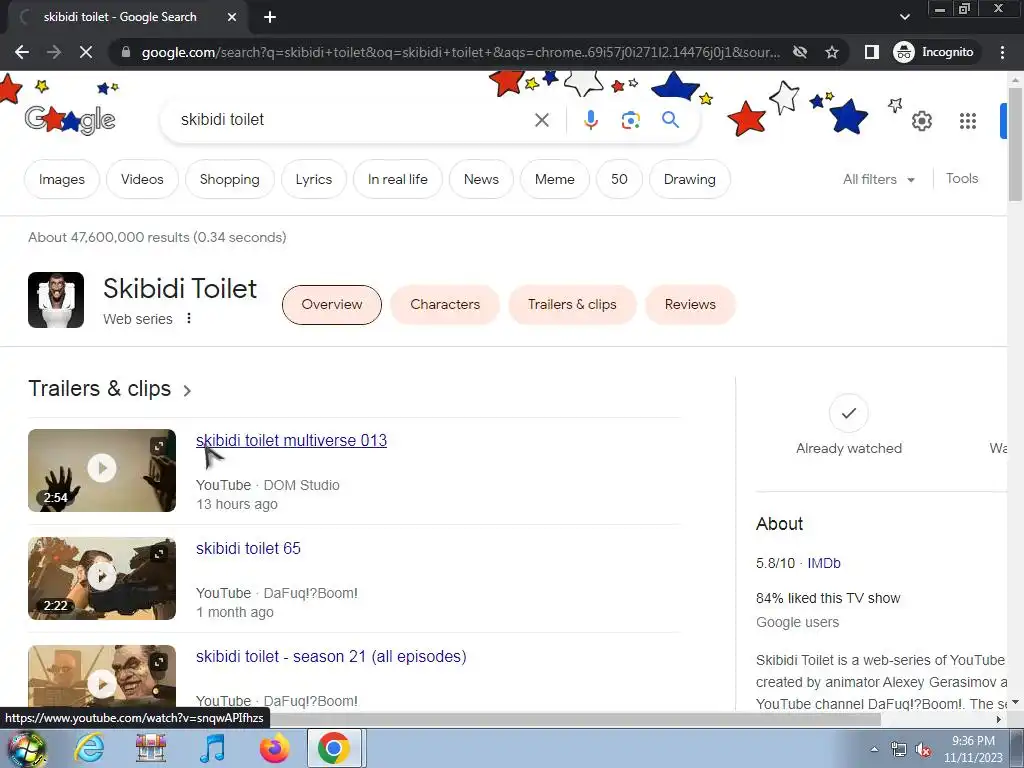The image size is (1024, 768).
Task: Select the Reviews chip
Action: 690,304
